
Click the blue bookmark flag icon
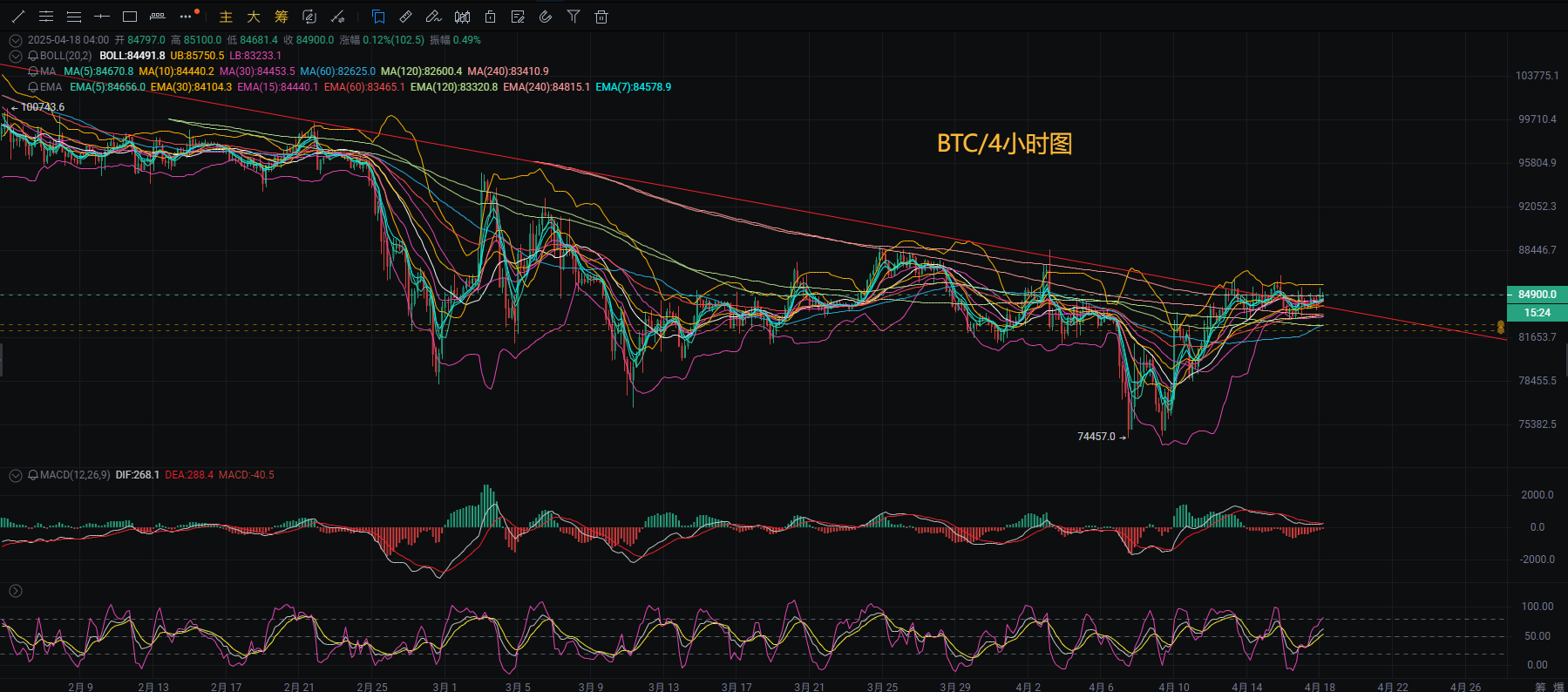pyautogui.click(x=378, y=17)
